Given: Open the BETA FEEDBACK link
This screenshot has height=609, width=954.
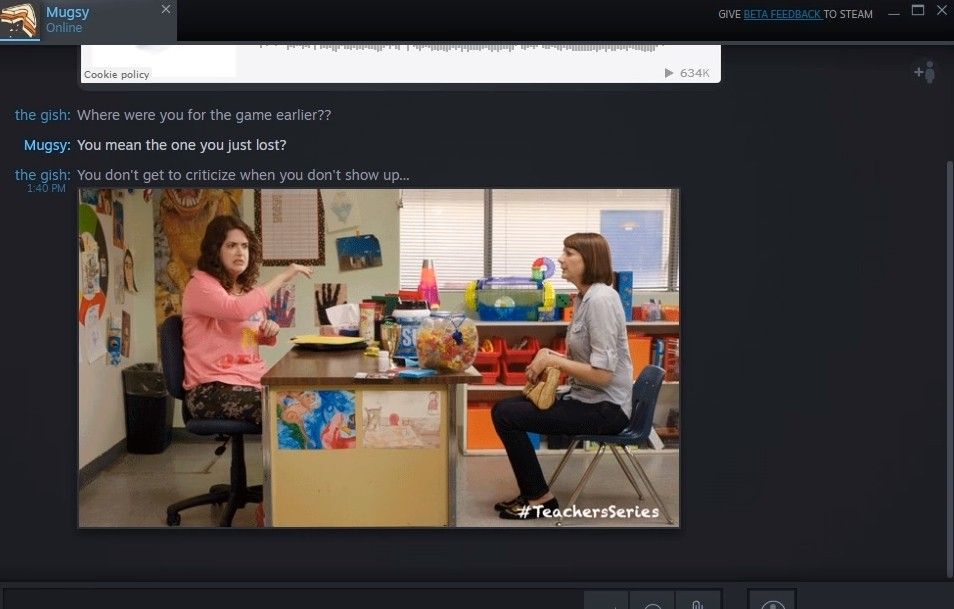Looking at the screenshot, I should point(782,14).
